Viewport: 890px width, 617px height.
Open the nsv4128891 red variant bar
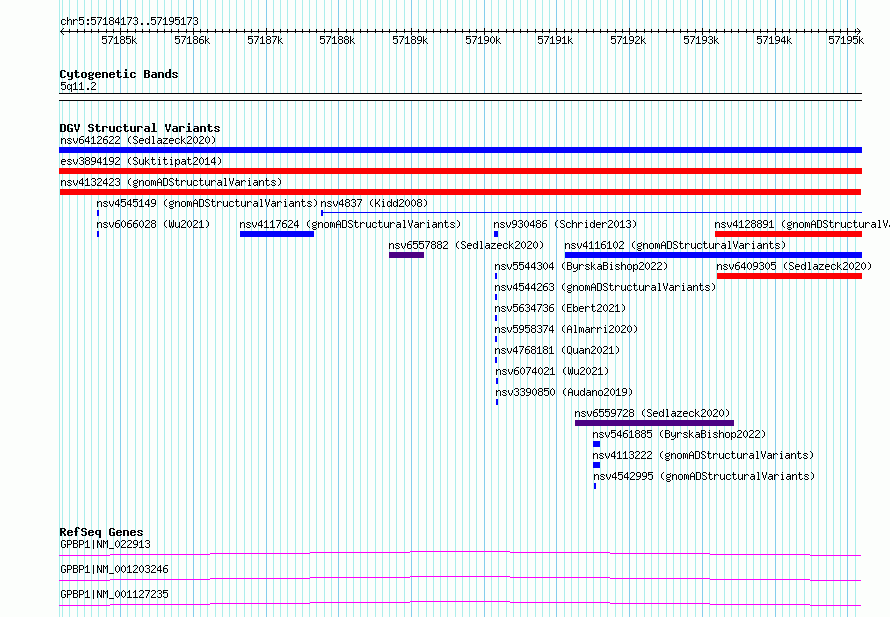pyautogui.click(x=788, y=234)
